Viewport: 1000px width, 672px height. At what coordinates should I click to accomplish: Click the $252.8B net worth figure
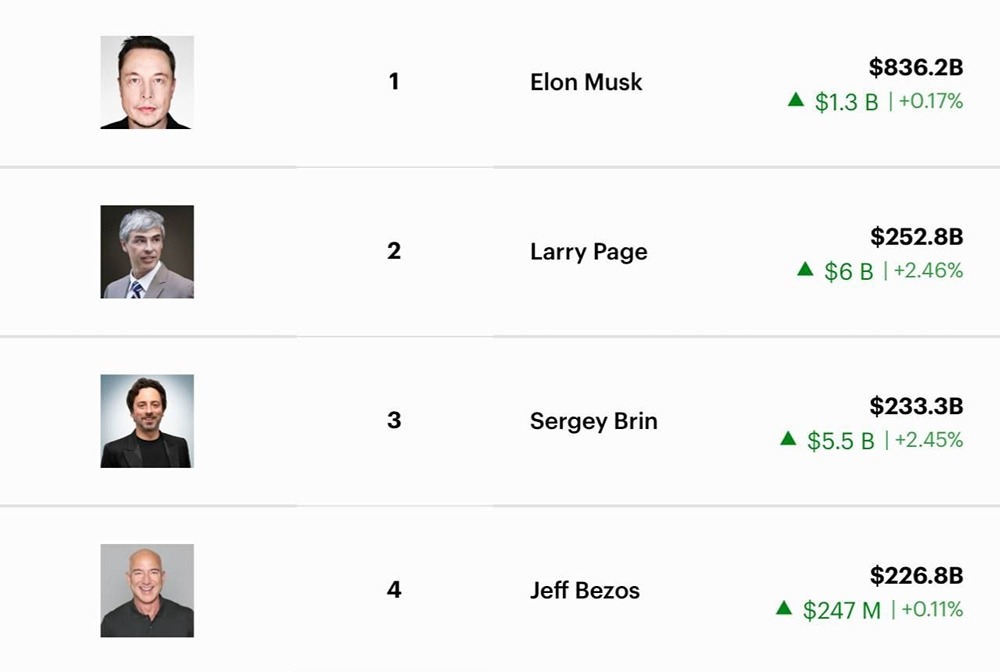[x=916, y=237]
